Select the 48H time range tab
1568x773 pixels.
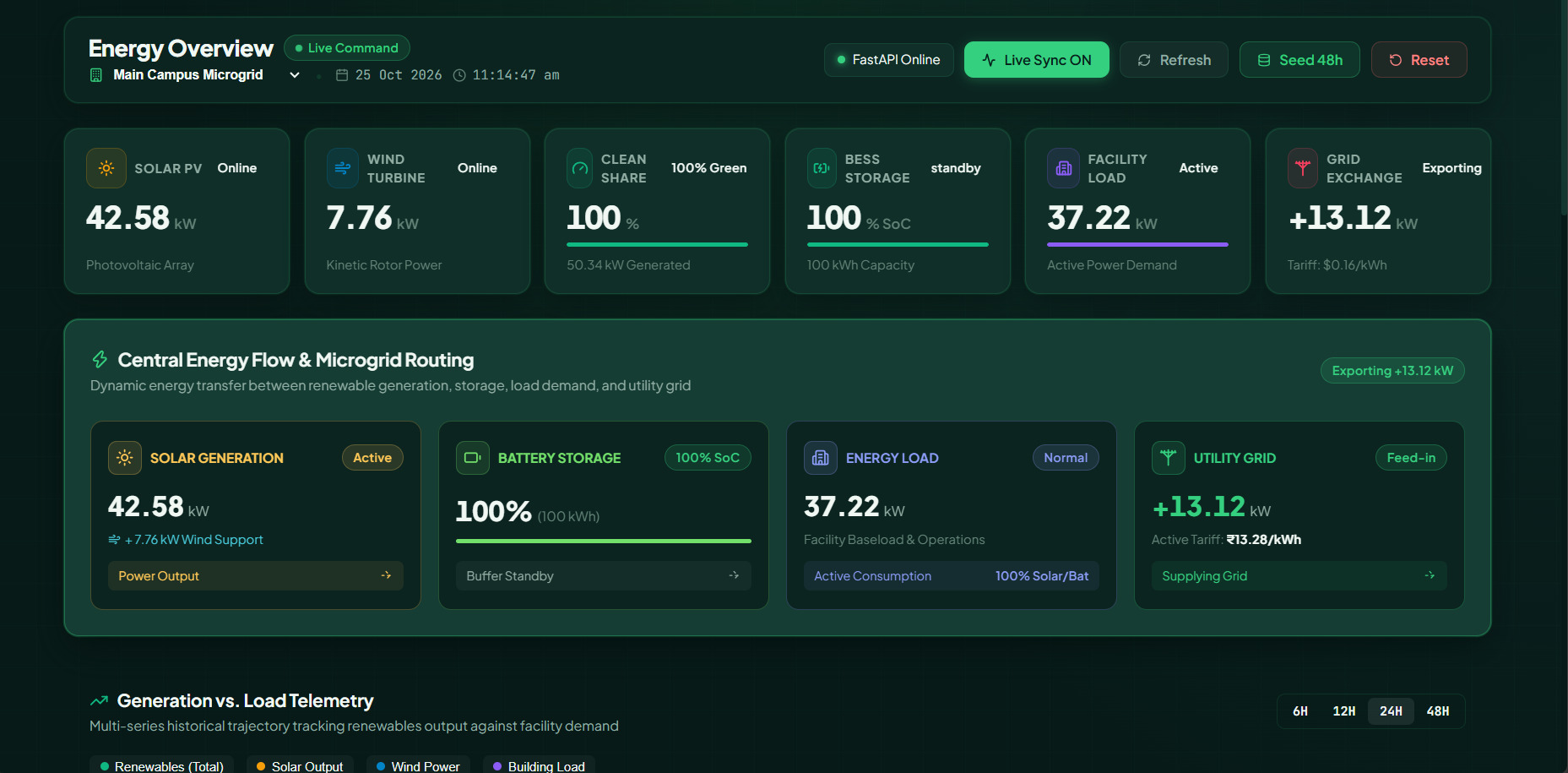click(1438, 711)
